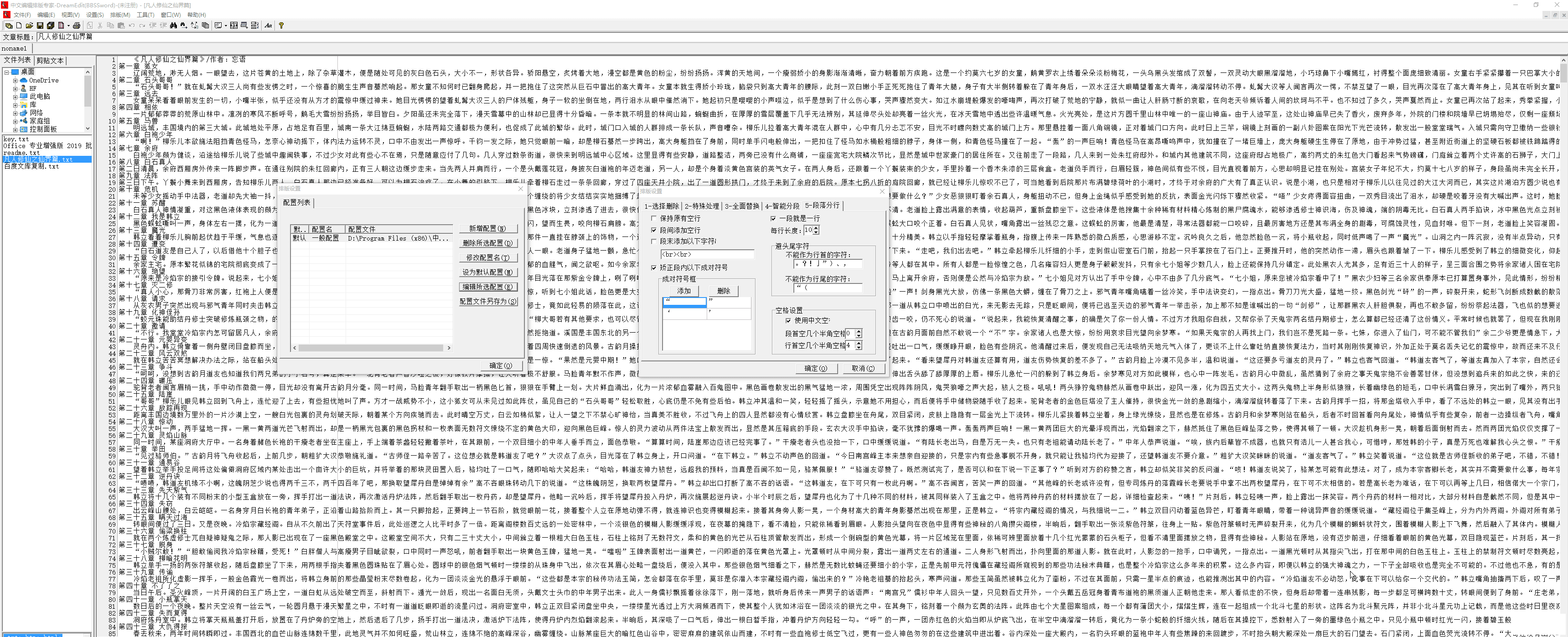Click the window list icon at toolbar start
Viewport: 1568px width, 637px height.
coord(9,26)
